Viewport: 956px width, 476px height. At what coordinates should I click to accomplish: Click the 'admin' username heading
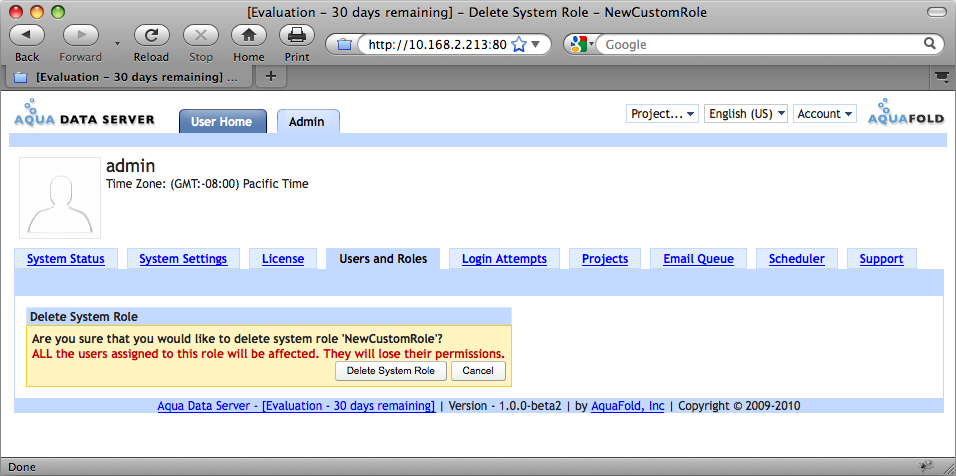pyautogui.click(x=130, y=165)
